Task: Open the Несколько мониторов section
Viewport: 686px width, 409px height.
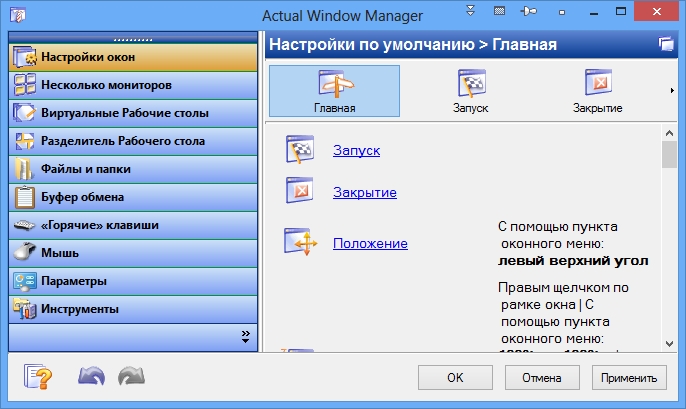Action: click(133, 85)
